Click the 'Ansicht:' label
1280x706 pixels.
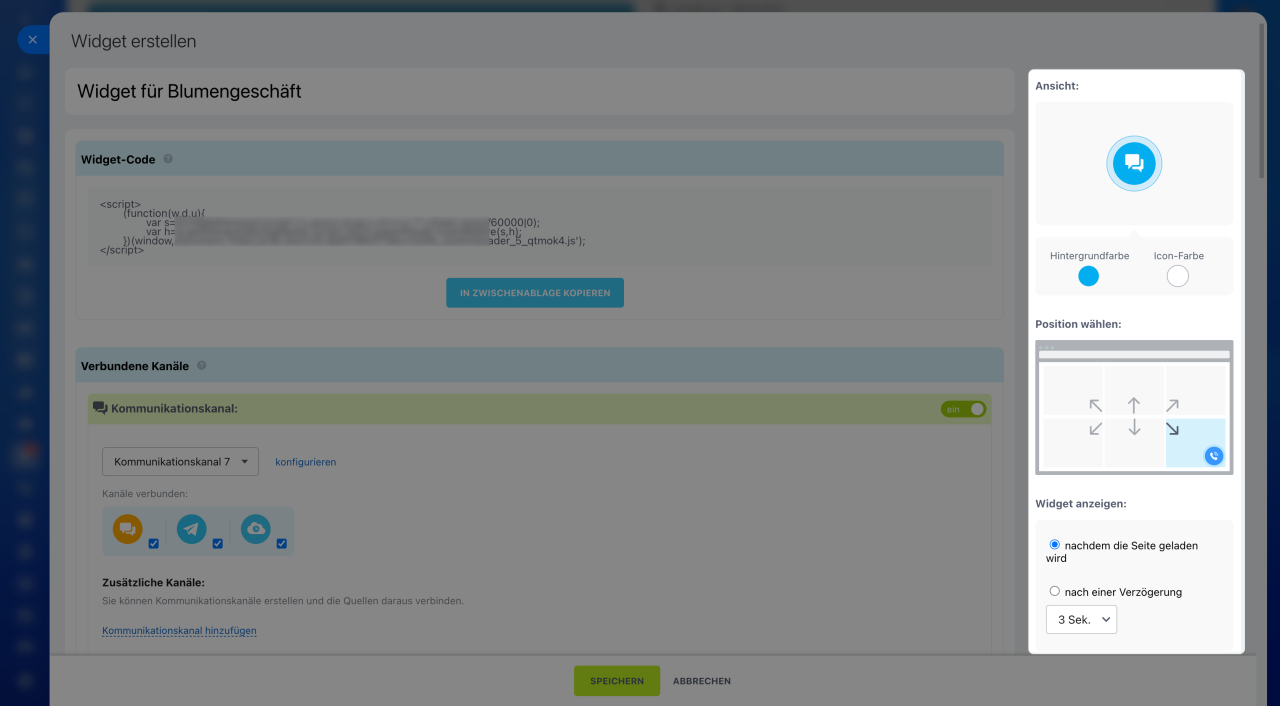tap(1057, 86)
